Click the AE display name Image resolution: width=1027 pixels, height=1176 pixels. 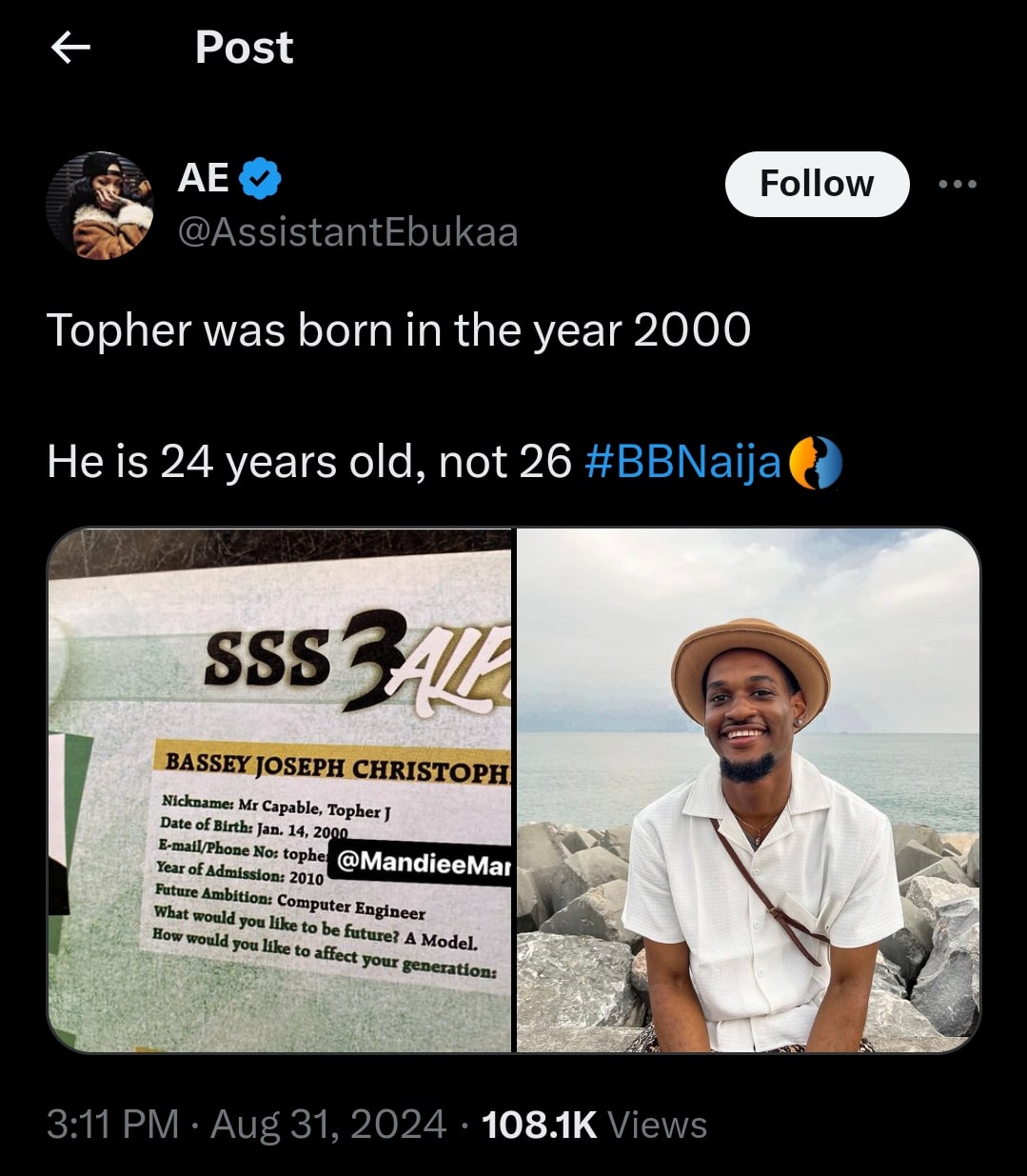[x=203, y=178]
